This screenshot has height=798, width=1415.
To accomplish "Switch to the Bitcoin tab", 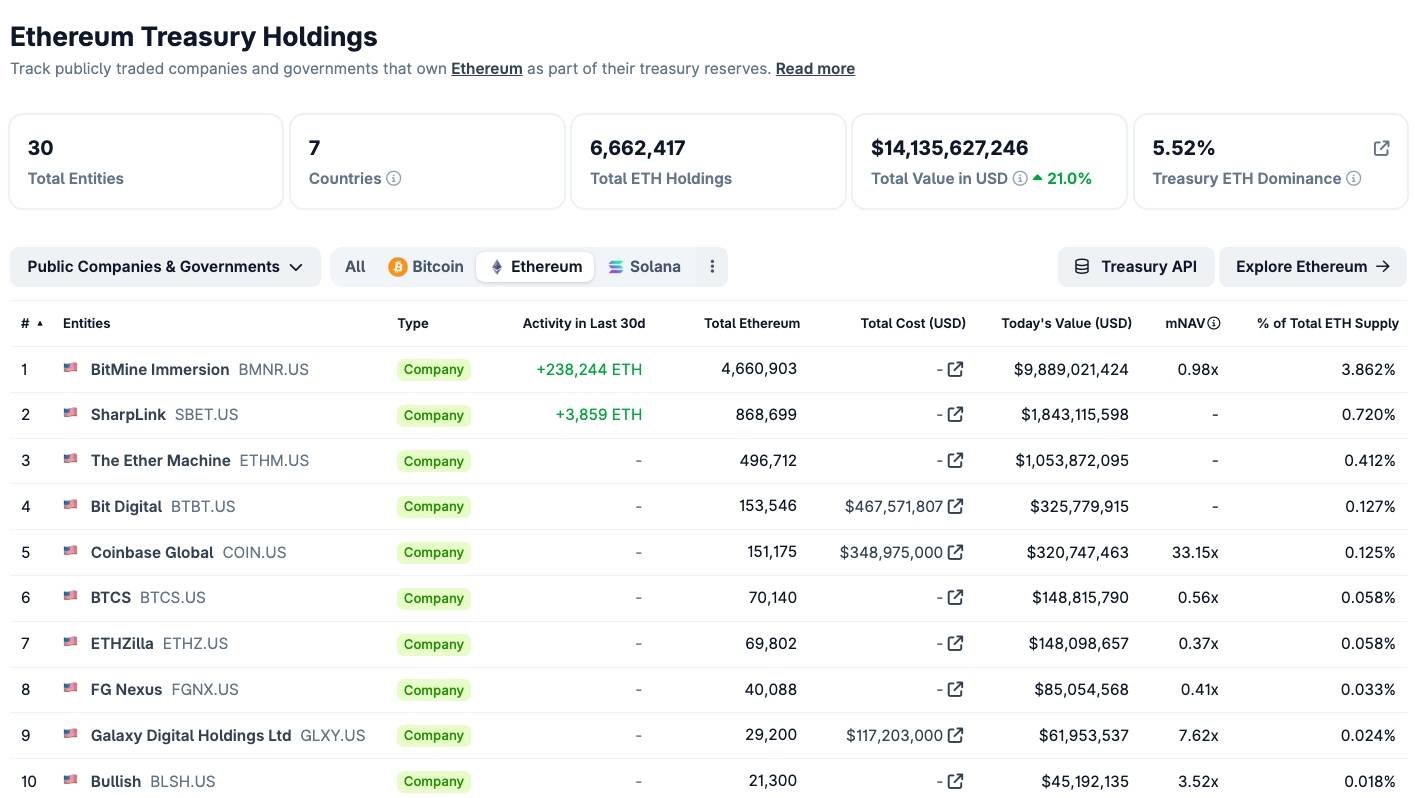I will coord(426,267).
